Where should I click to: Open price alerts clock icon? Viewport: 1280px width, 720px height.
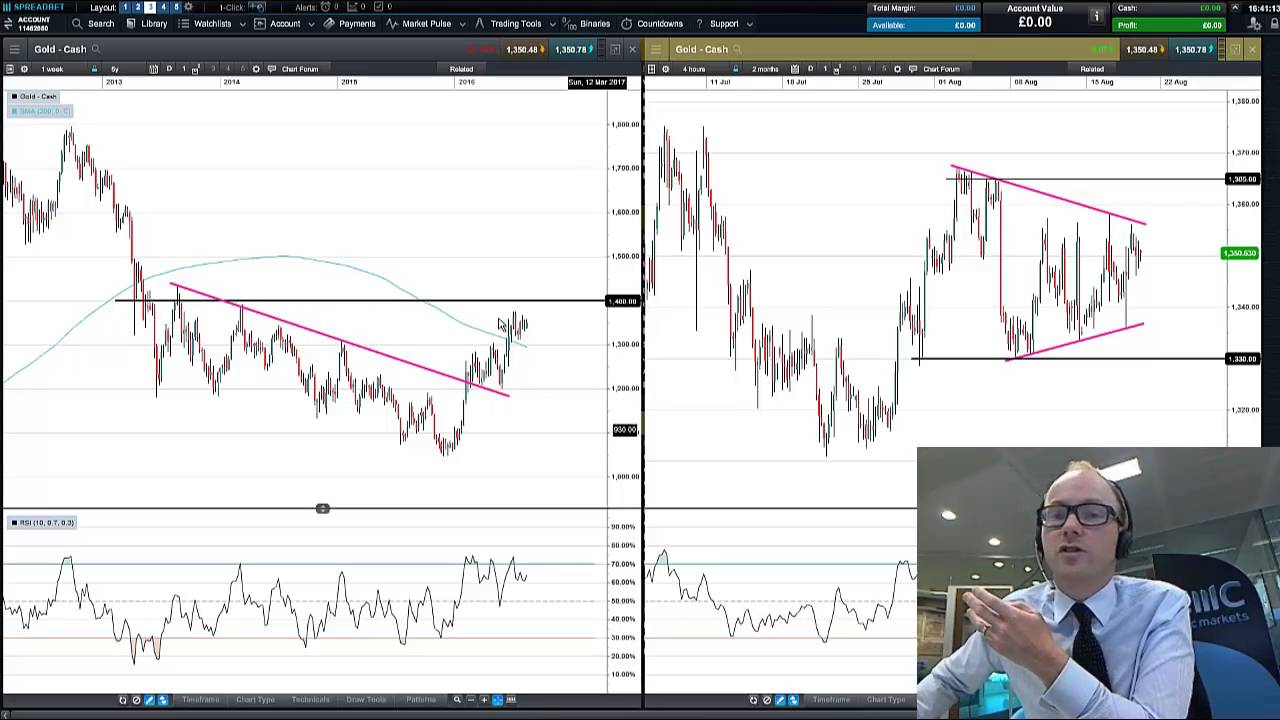coord(325,7)
